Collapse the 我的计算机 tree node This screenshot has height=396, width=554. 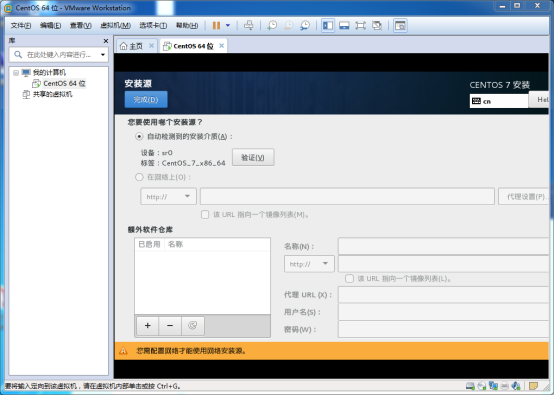point(16,73)
